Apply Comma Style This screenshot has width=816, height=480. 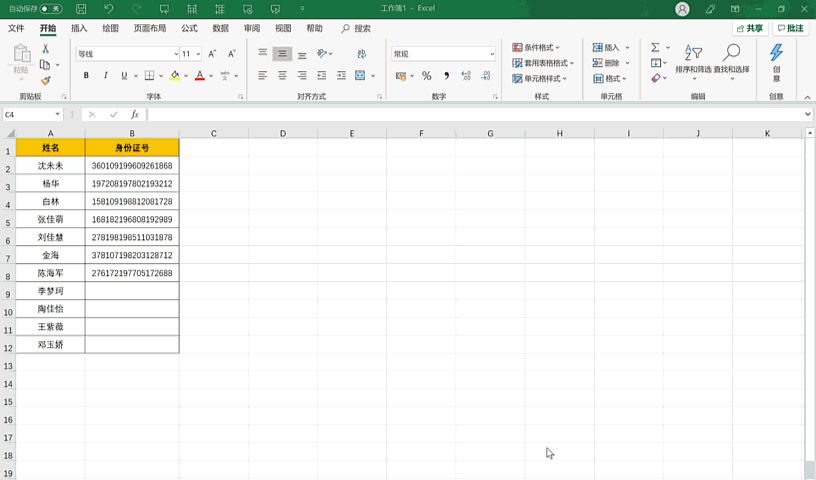point(447,76)
